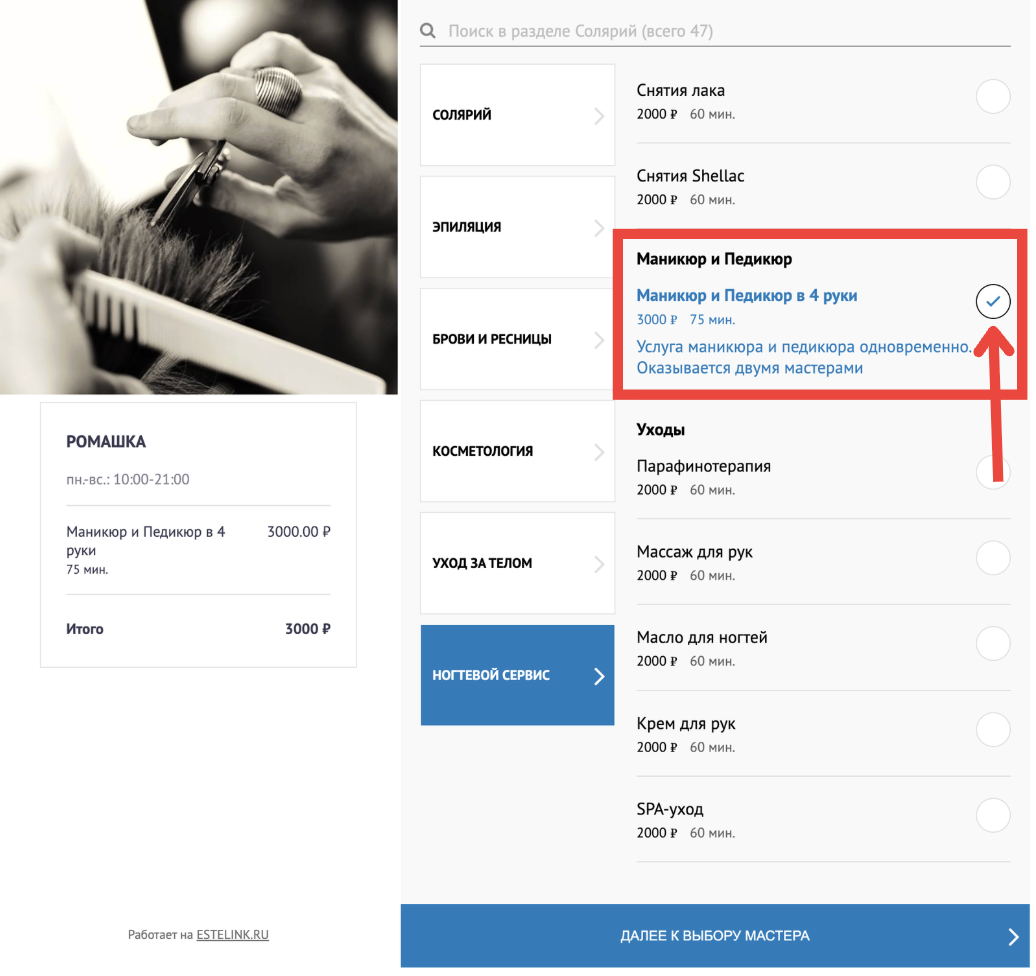Expand the Косметология category chevron
Image resolution: width=1036 pixels, height=976 pixels.
point(599,452)
